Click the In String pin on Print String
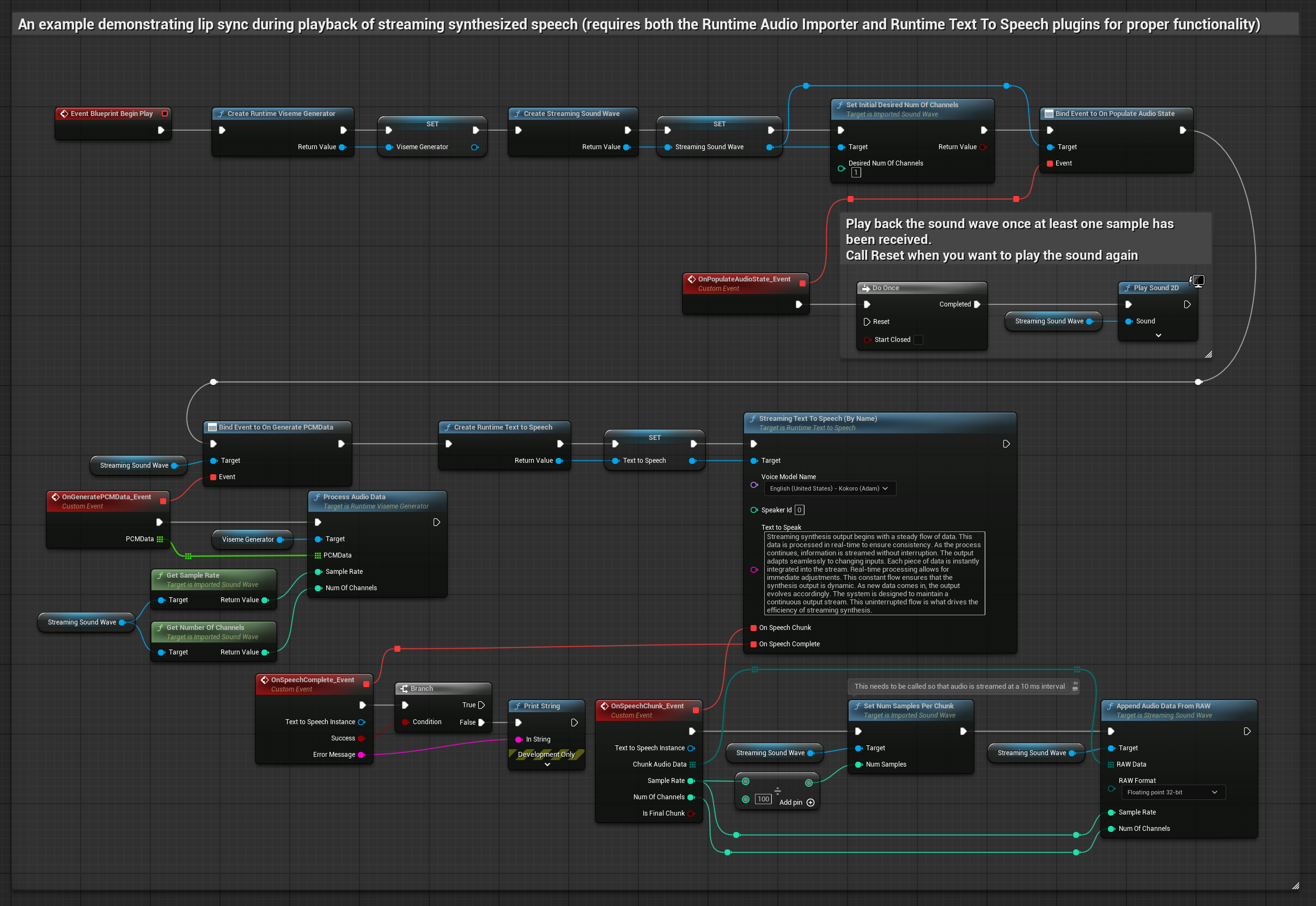 (x=519, y=739)
